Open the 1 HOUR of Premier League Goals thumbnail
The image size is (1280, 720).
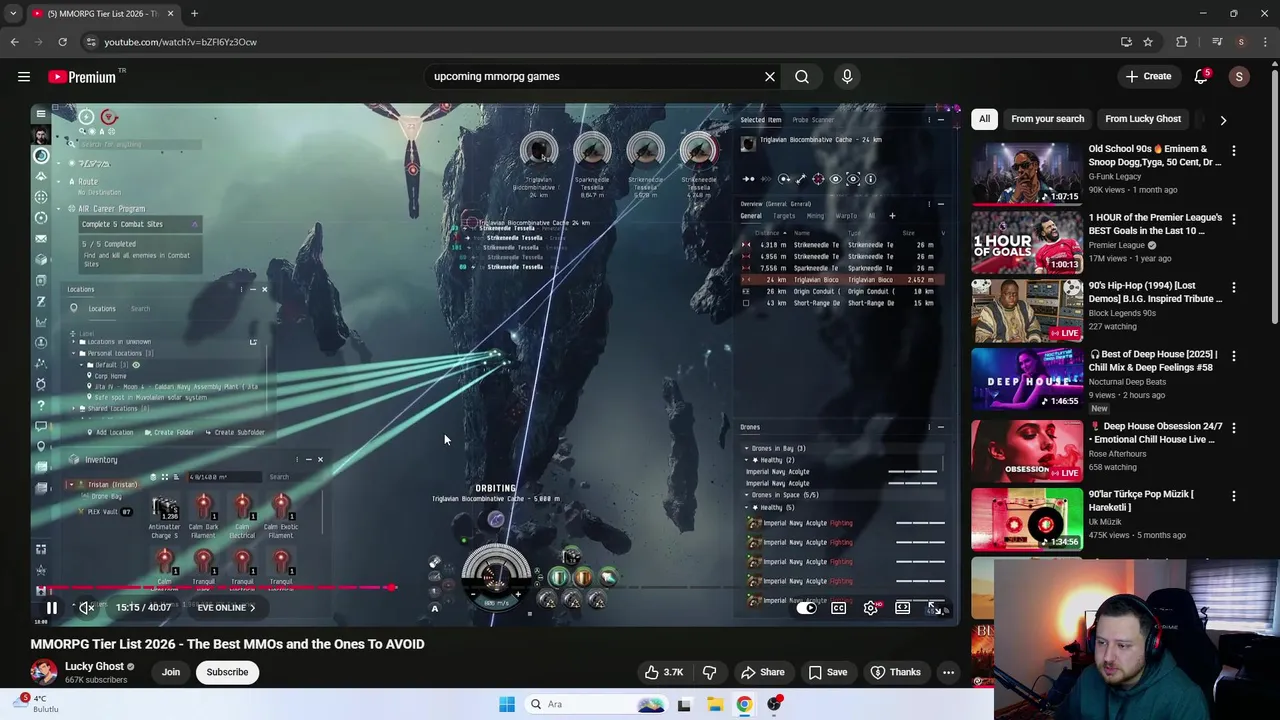[x=1027, y=242]
